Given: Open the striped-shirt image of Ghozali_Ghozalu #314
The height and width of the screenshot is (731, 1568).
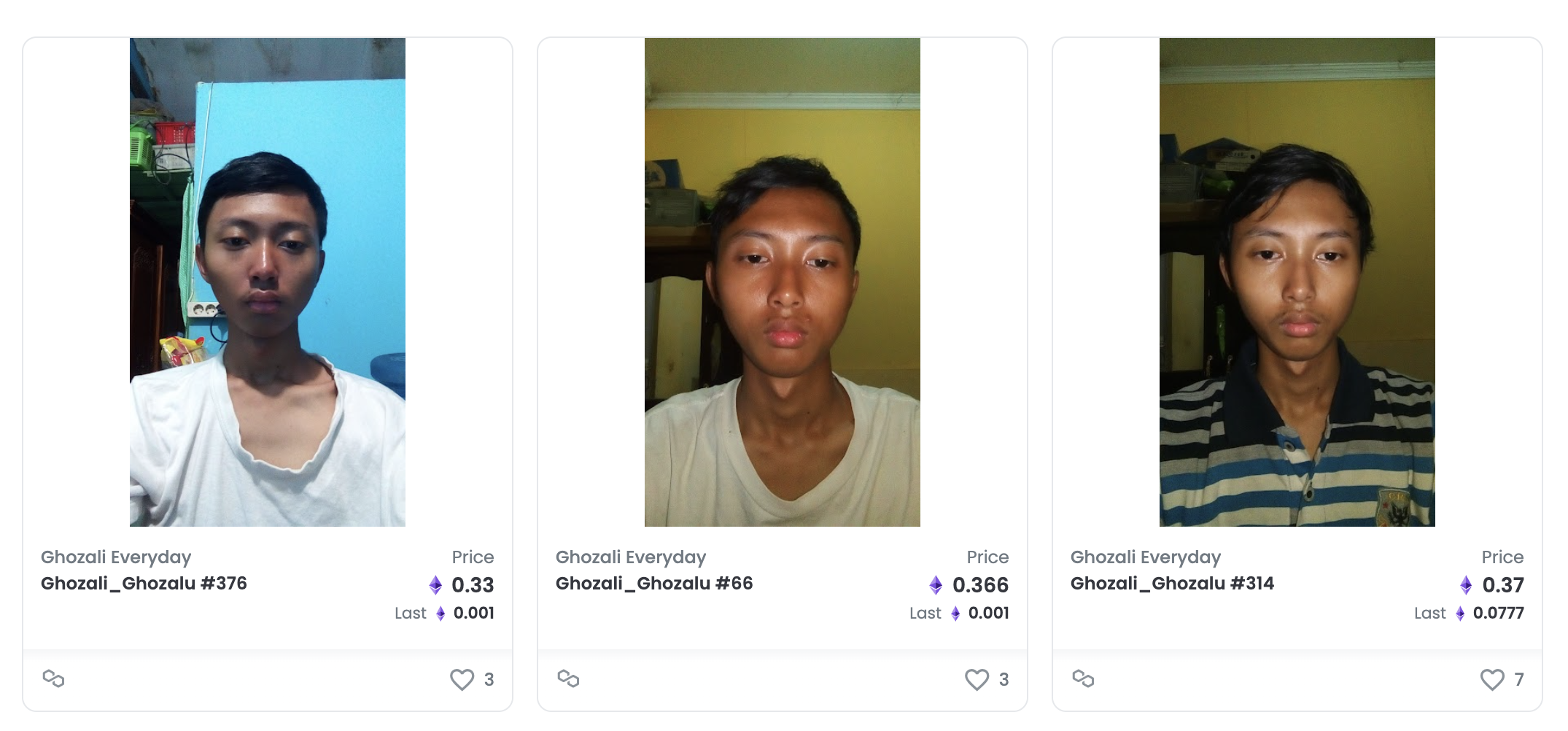Looking at the screenshot, I should [x=1297, y=282].
